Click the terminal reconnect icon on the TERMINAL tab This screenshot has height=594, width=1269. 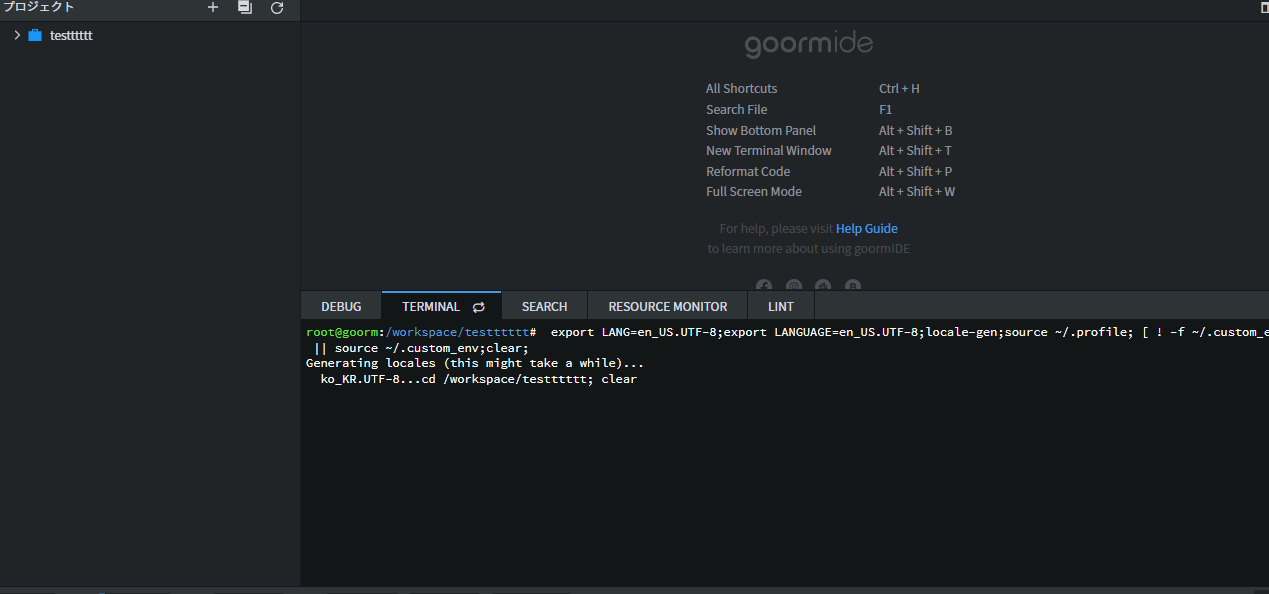coord(479,307)
